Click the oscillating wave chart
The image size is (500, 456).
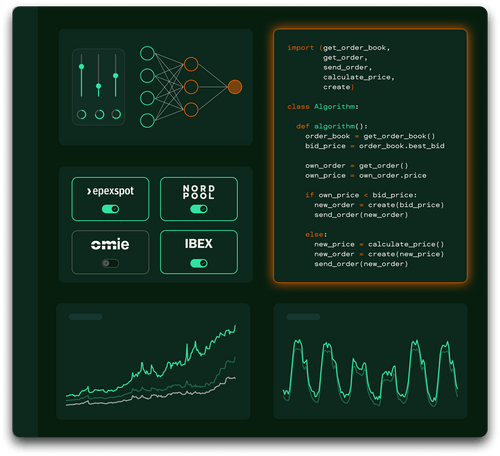(370, 373)
